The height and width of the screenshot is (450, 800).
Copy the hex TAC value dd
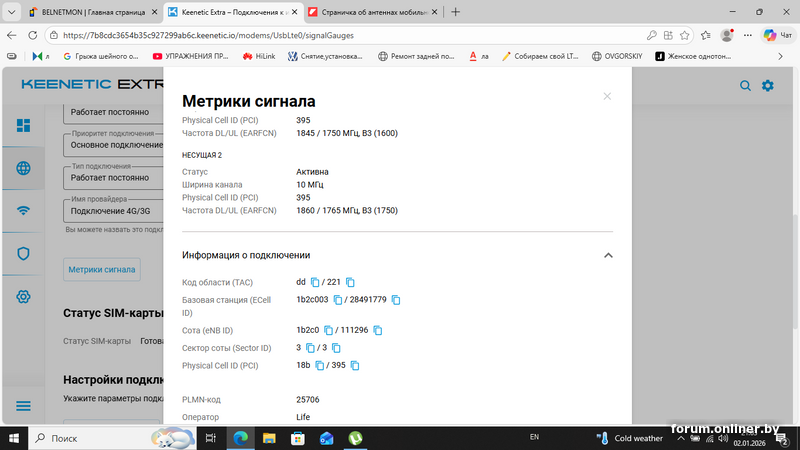[315, 282]
